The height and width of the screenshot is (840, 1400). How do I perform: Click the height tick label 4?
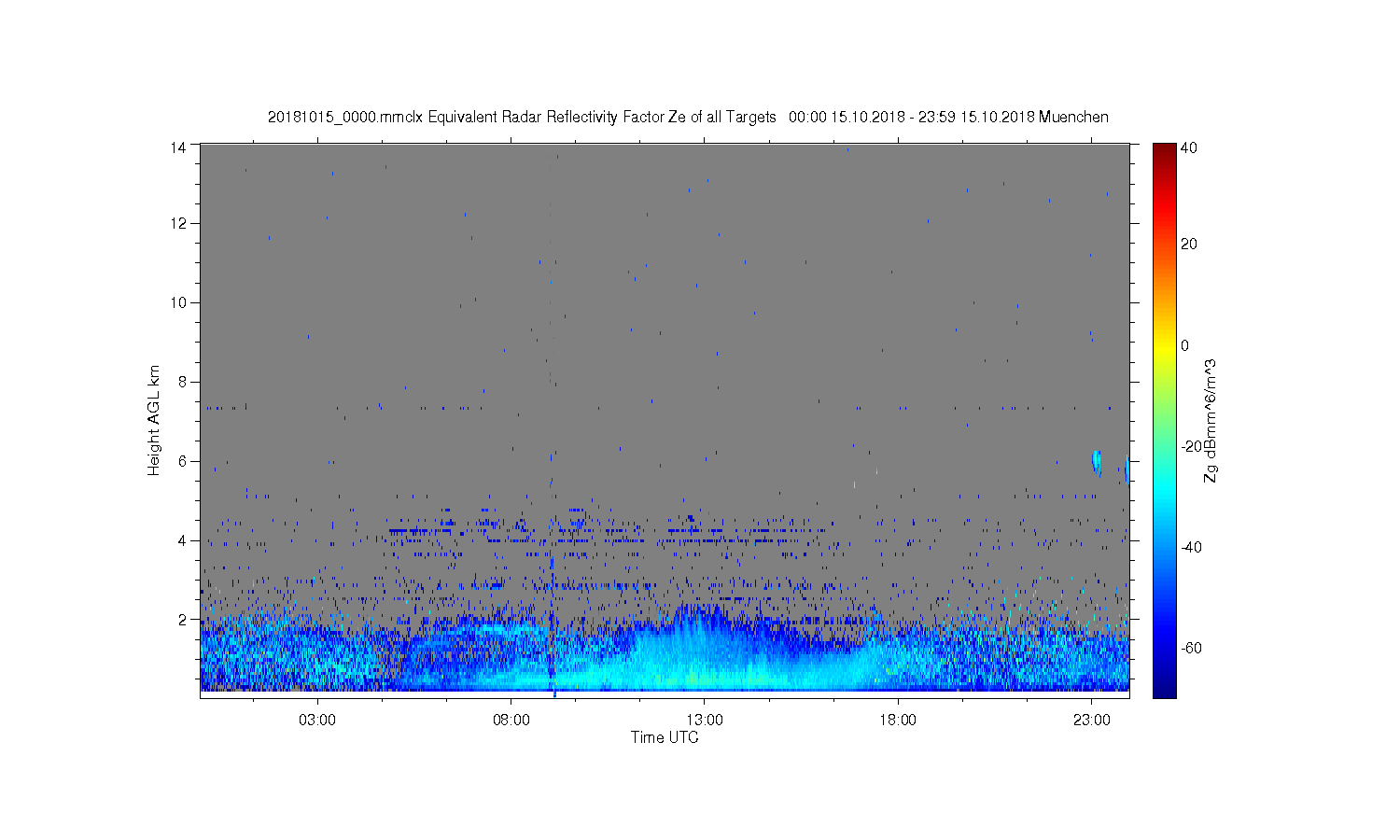click(x=183, y=540)
